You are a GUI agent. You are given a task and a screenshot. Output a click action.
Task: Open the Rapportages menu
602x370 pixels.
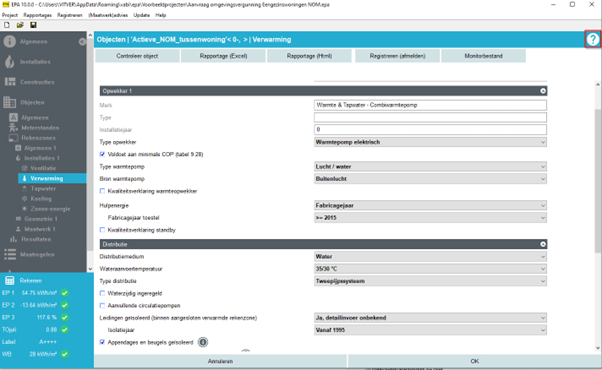pyautogui.click(x=38, y=15)
